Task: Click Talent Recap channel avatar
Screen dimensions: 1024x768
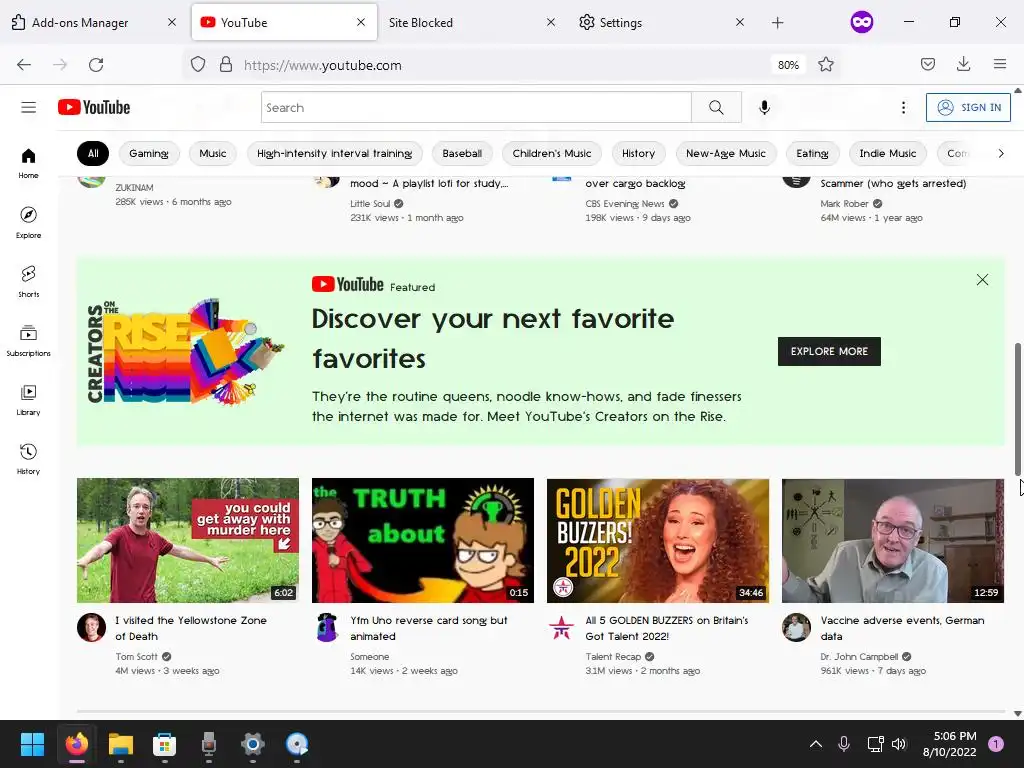Action: coord(561,628)
